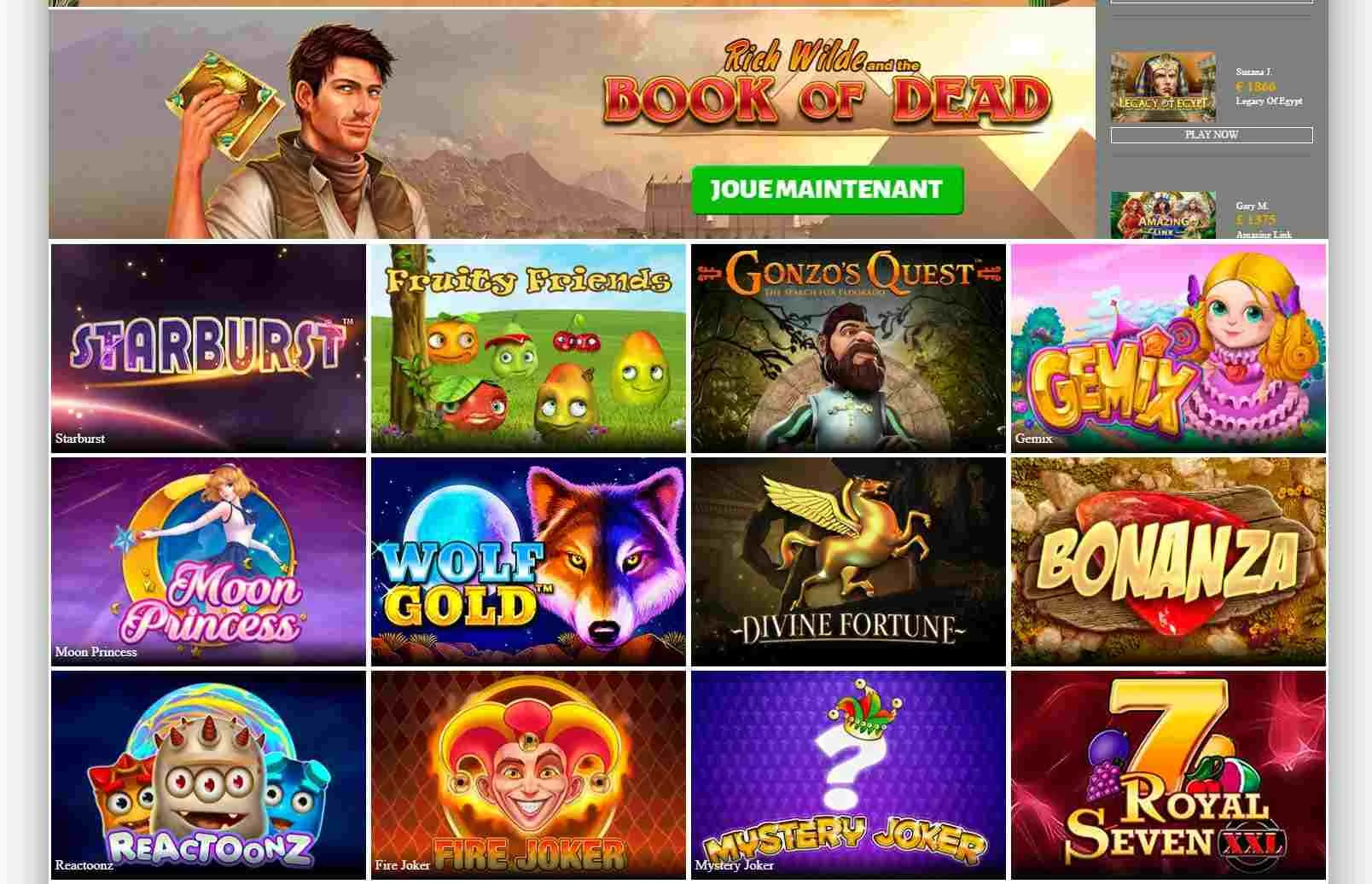This screenshot has height=884, width=1372.
Task: Open the Legacy Of Egypt winner thumbnail
Action: [x=1163, y=87]
